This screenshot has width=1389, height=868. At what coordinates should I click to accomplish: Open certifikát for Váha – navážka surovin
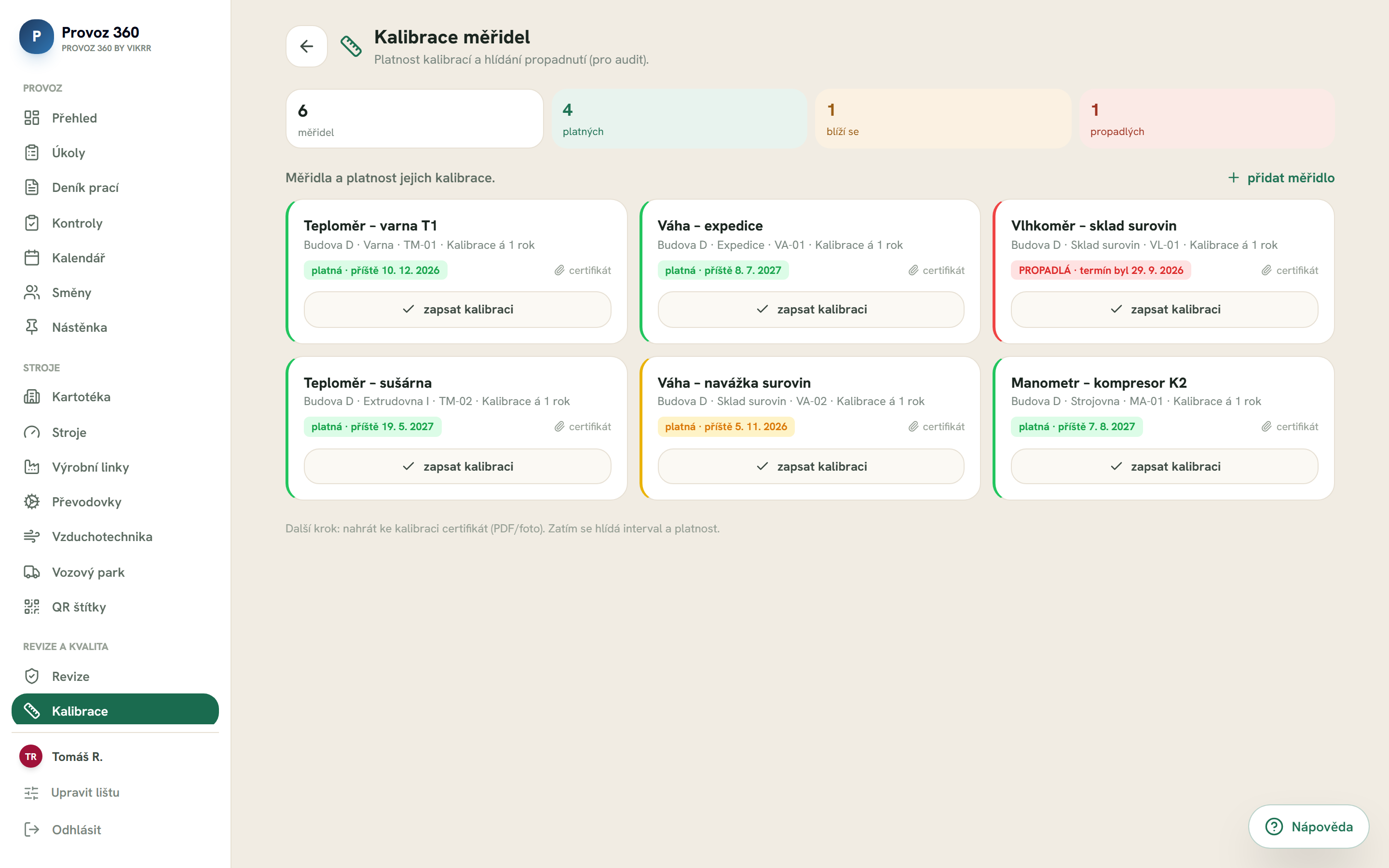pyautogui.click(x=936, y=427)
